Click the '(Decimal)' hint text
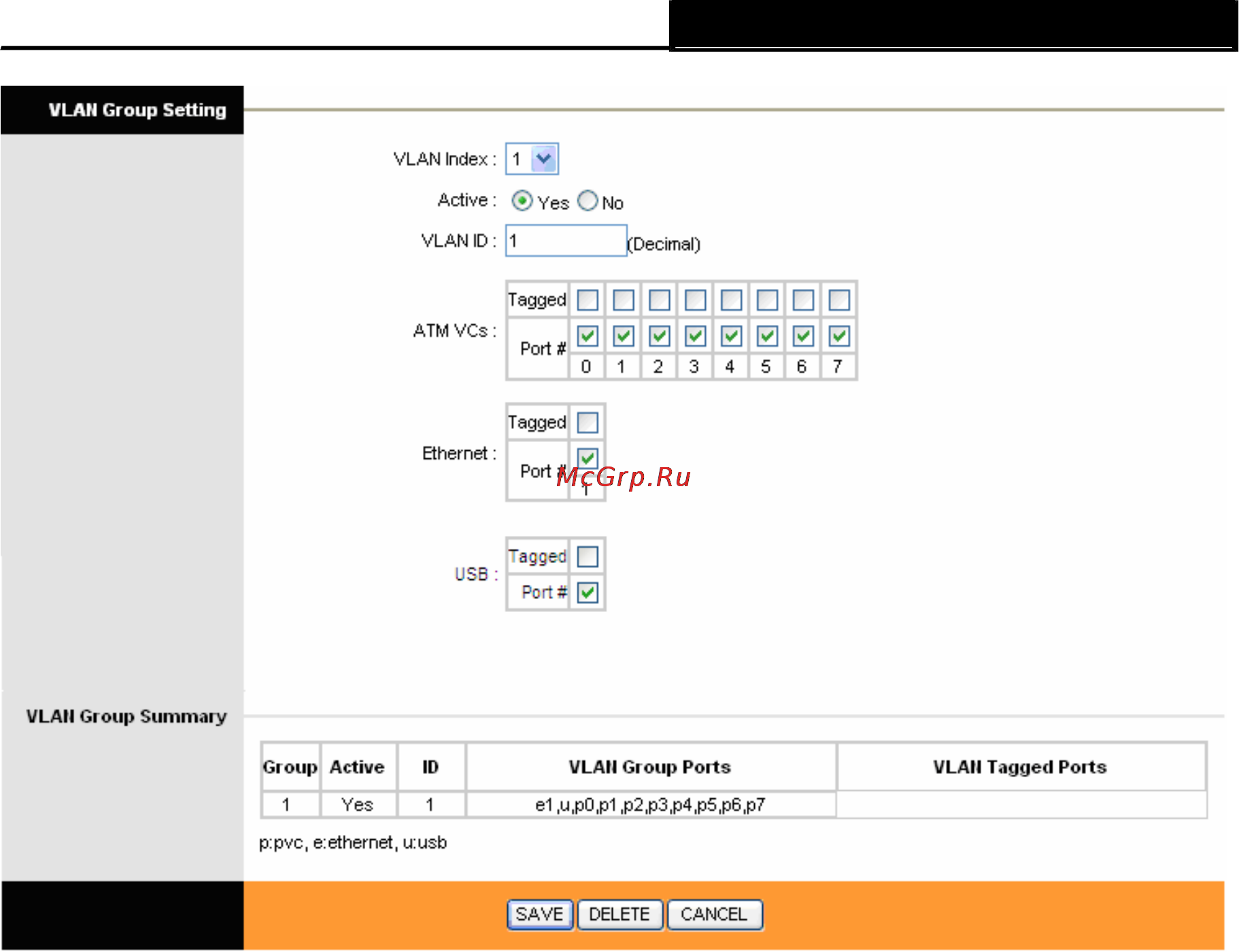Image resolution: width=1239 pixels, height=952 pixels. (x=664, y=244)
